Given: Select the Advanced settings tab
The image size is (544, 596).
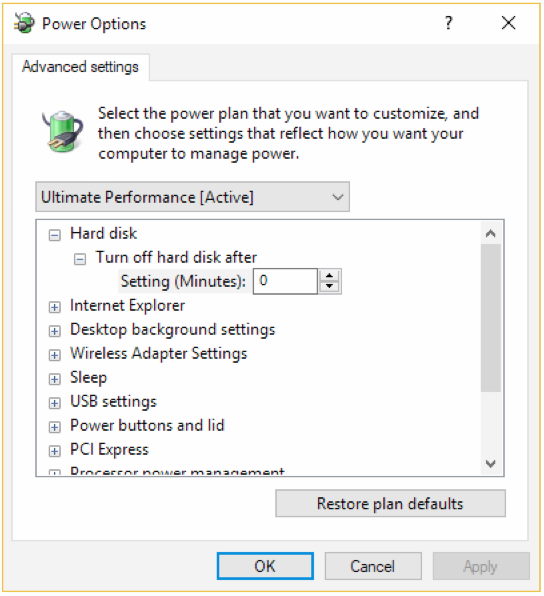Looking at the screenshot, I should tap(80, 67).
